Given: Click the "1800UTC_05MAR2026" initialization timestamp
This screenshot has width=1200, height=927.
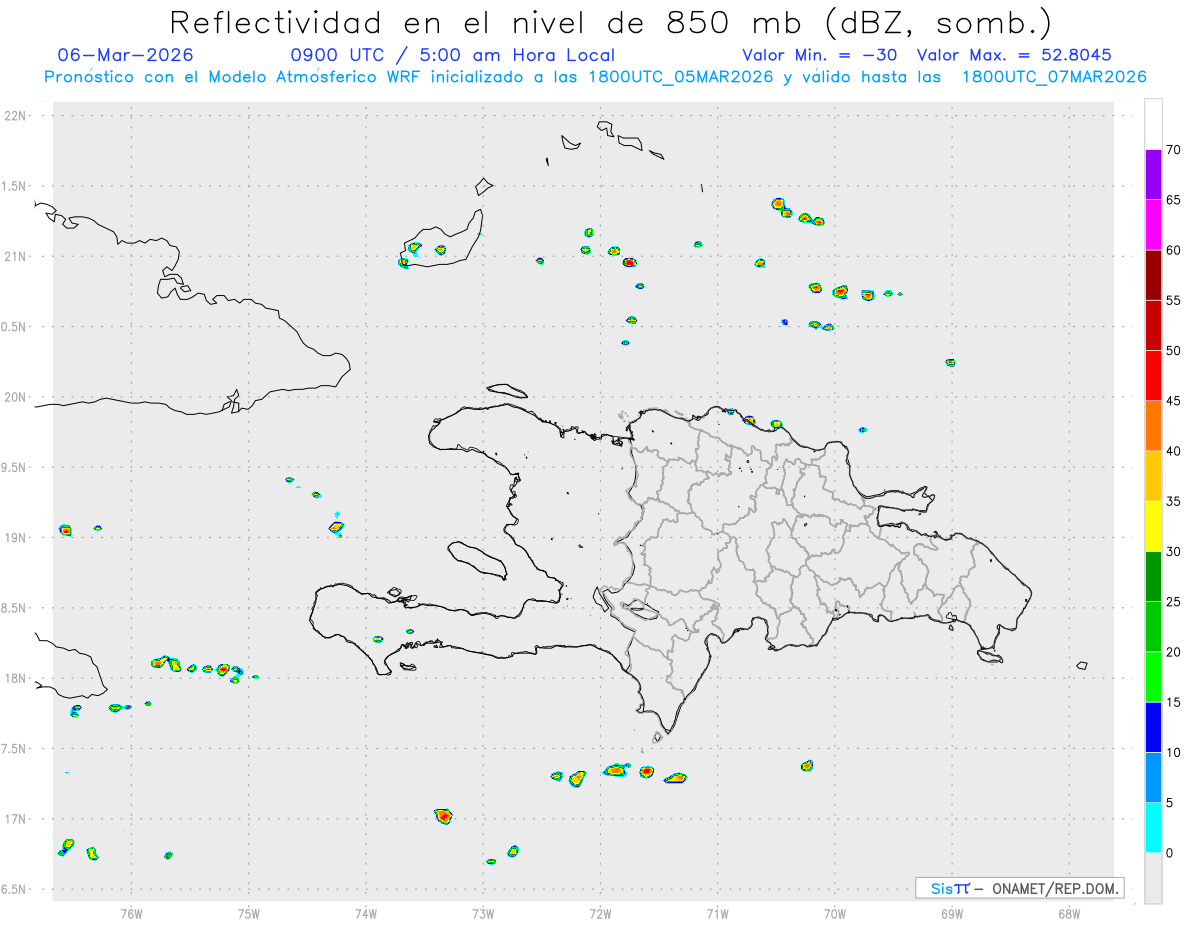Looking at the screenshot, I should [x=680, y=77].
